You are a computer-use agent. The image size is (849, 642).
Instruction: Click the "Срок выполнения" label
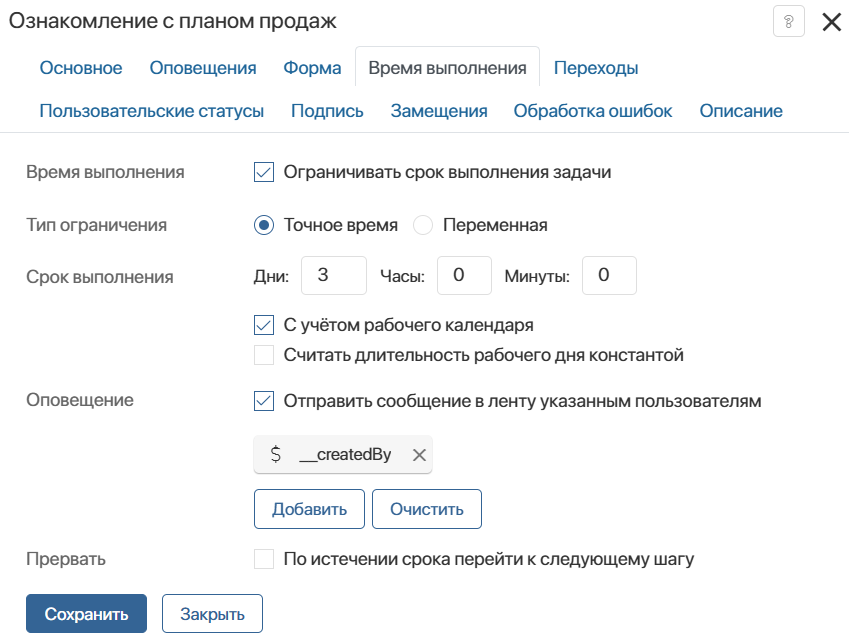click(100, 277)
